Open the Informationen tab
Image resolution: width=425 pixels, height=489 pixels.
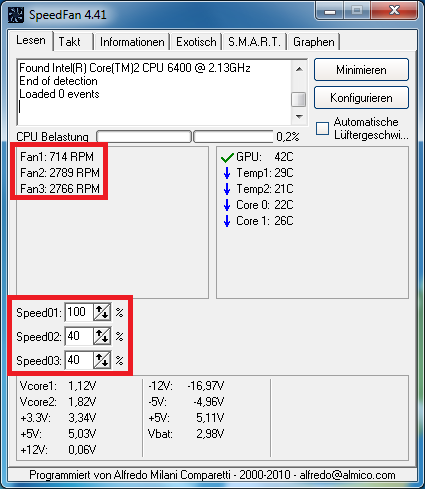(132, 42)
